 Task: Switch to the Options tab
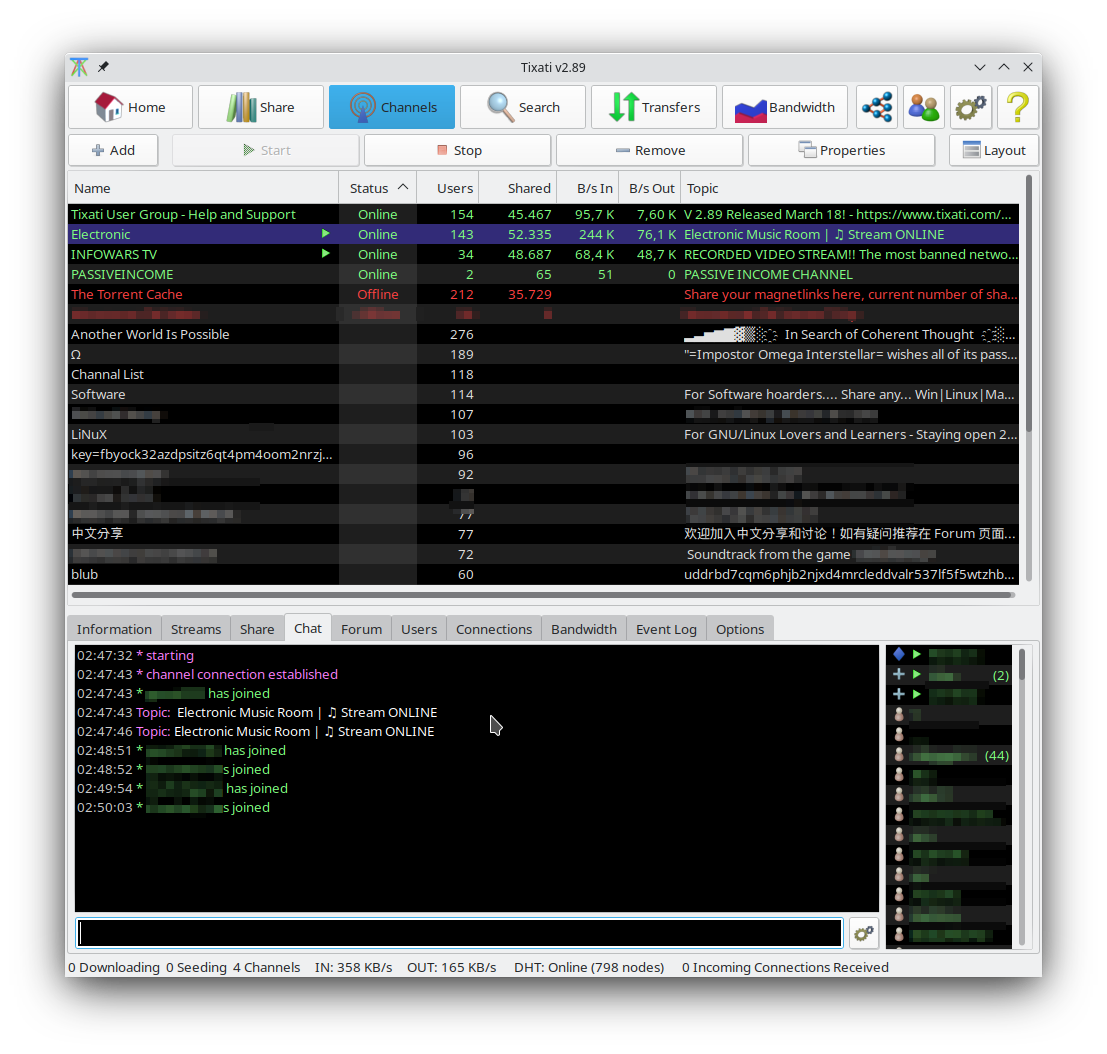coord(740,629)
